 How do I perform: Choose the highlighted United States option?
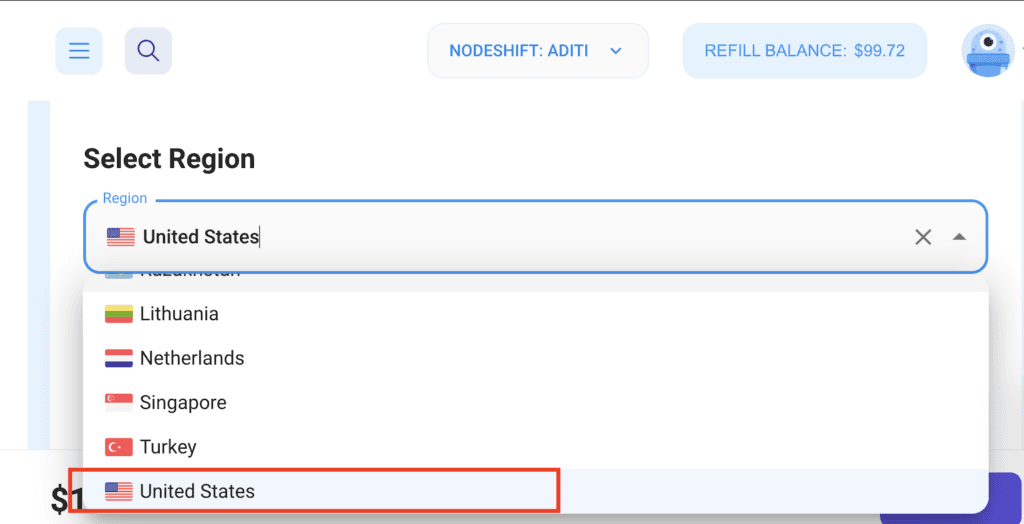(x=536, y=491)
